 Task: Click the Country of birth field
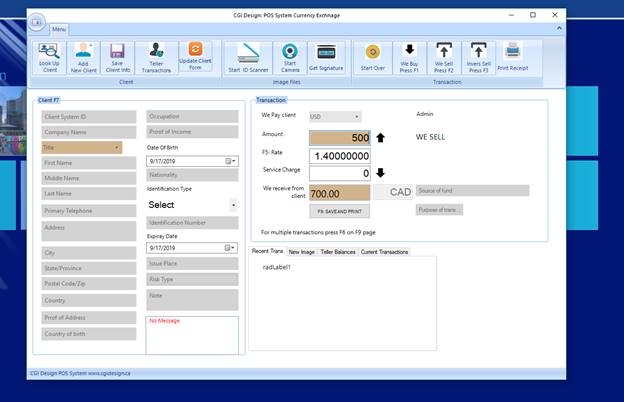tap(88, 334)
